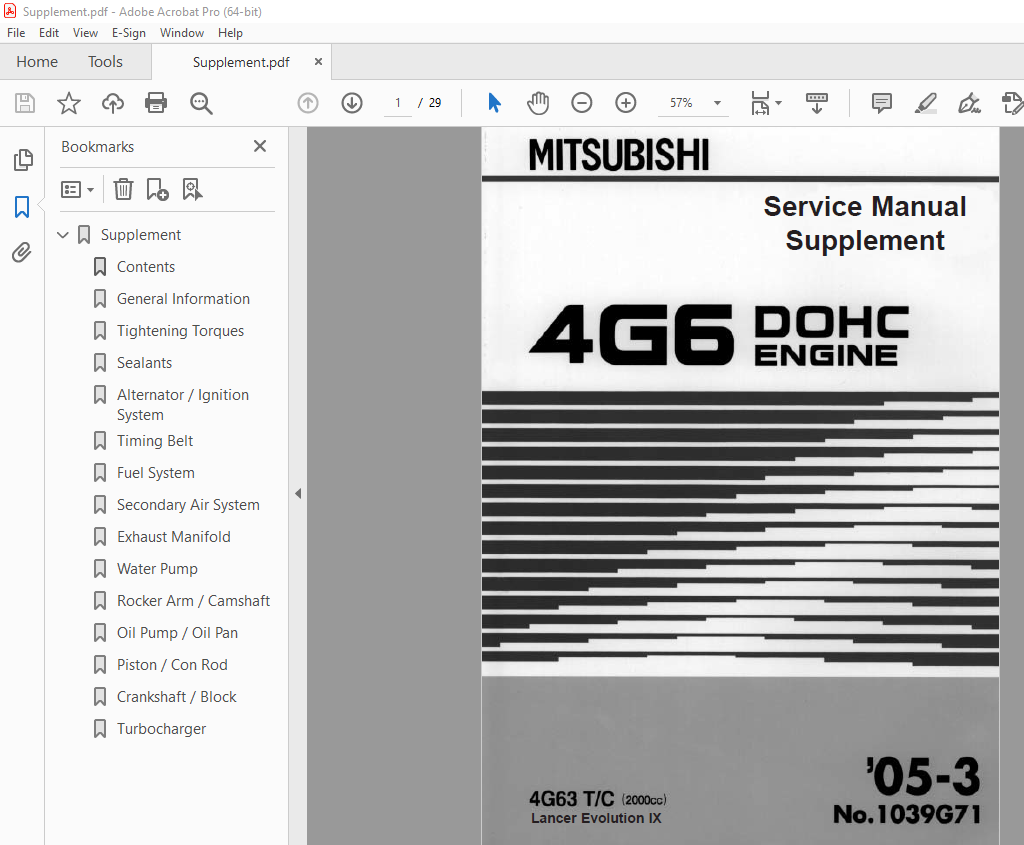The width and height of the screenshot is (1024, 845).
Task: Open the Edit menu
Action: tap(49, 33)
